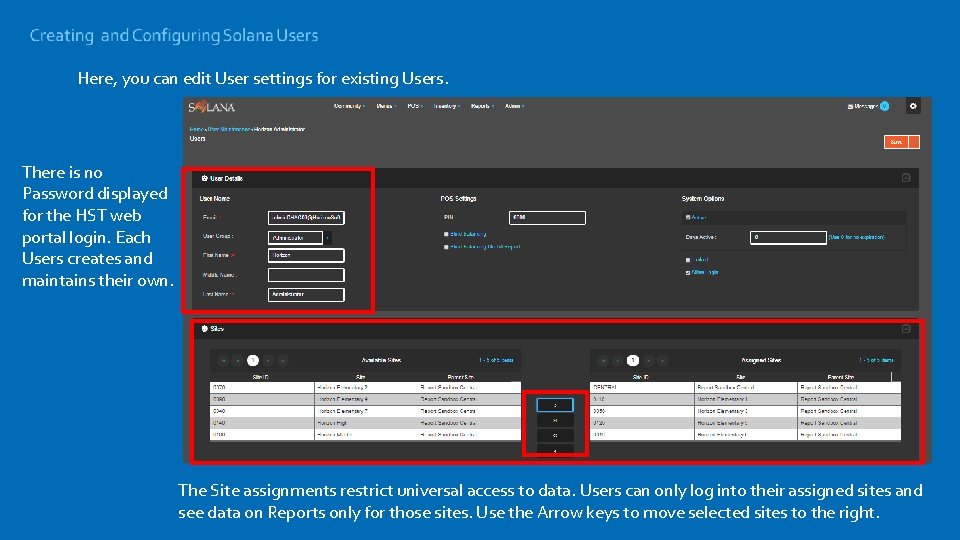The height and width of the screenshot is (540, 960).
Task: Open the Messages indicator
Action: tap(868, 106)
